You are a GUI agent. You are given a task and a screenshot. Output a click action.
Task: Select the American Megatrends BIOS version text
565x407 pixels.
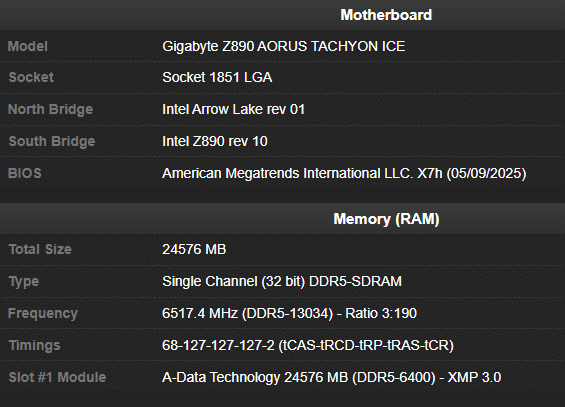[x=344, y=173]
